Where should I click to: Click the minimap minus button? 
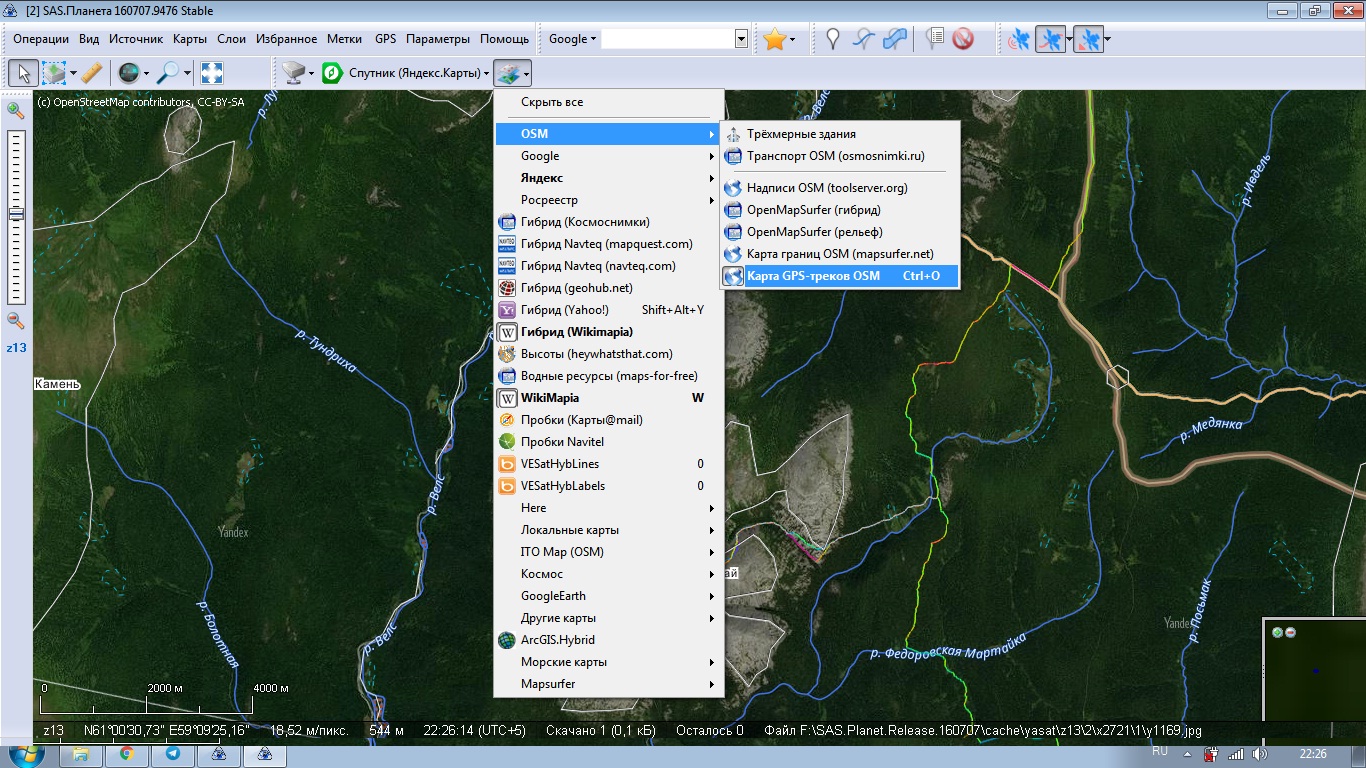tap(1290, 632)
